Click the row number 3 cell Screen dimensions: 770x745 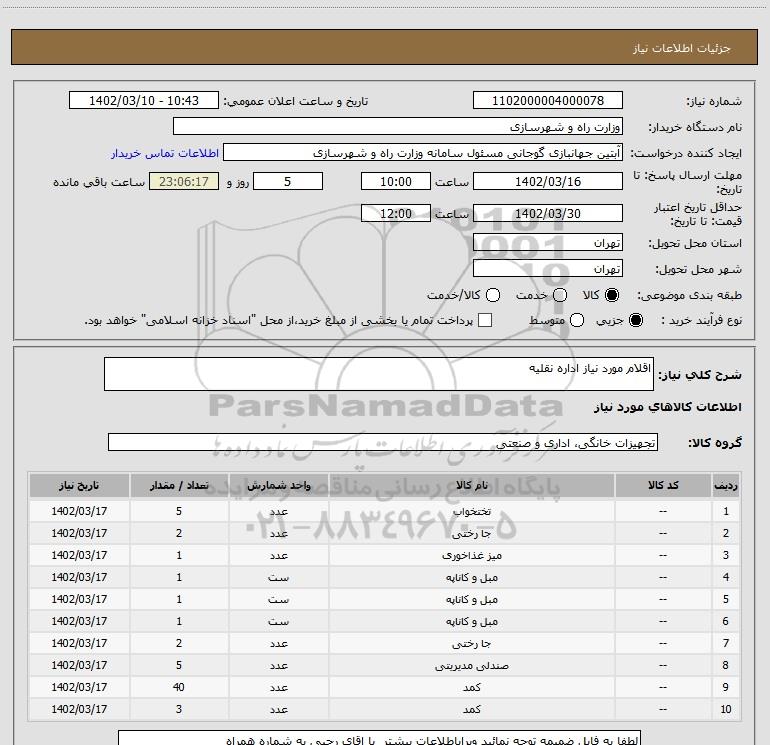726,555
